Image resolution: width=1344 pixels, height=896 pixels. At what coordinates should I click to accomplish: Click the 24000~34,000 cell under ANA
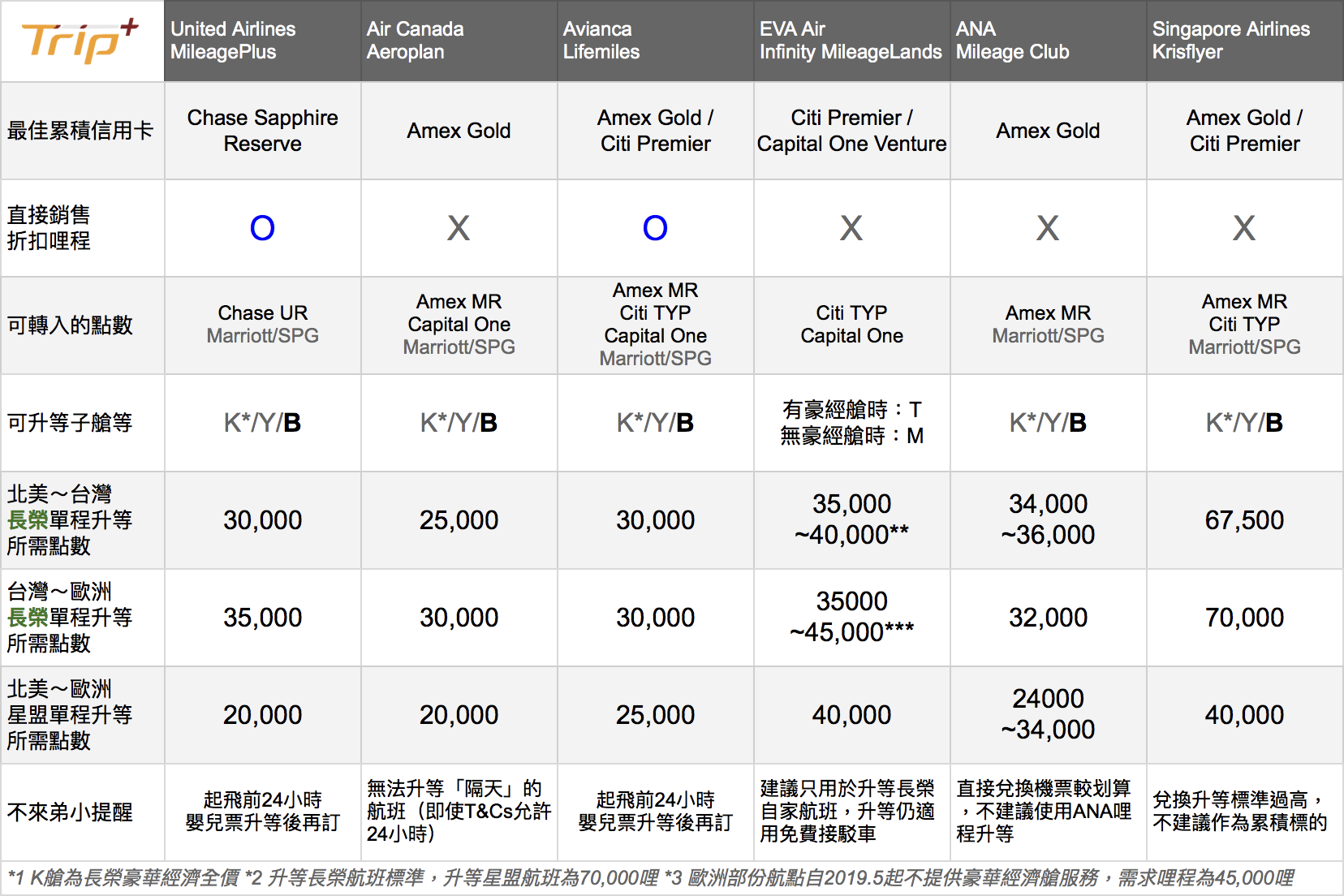coord(1048,714)
